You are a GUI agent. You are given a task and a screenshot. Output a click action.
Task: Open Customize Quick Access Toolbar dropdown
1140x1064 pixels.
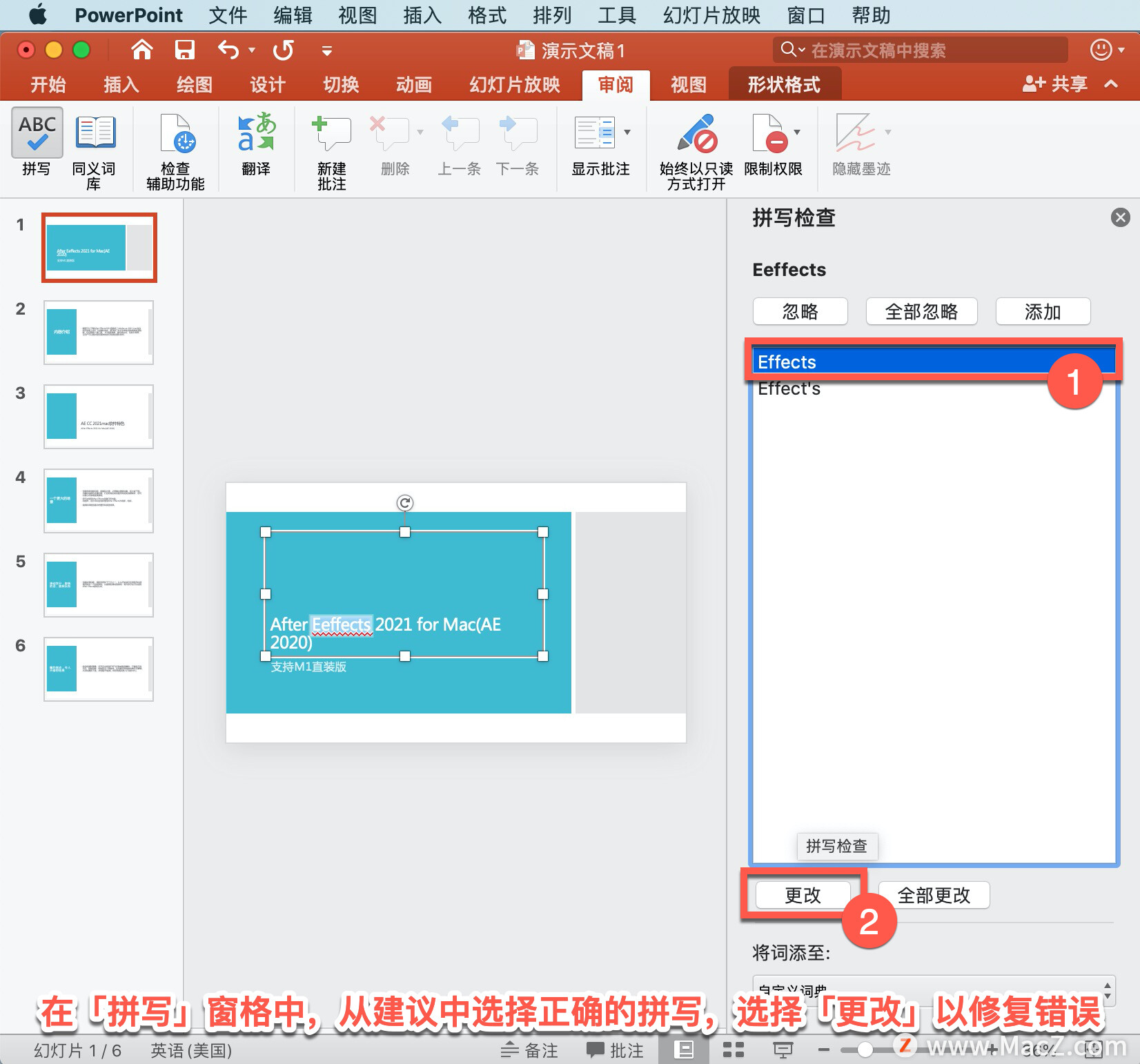pyautogui.click(x=327, y=50)
